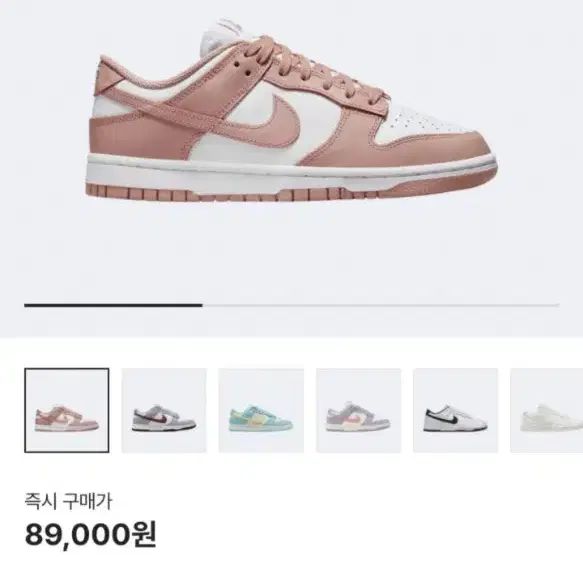Click the white tongue of the main shoe
583x583 pixels.
[219, 37]
